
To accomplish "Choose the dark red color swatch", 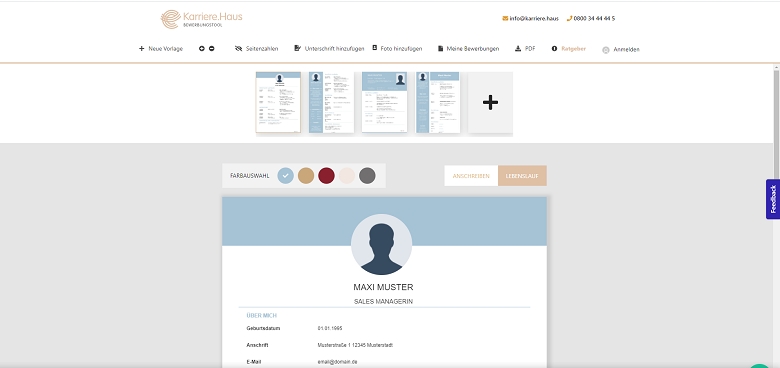I will click(326, 176).
